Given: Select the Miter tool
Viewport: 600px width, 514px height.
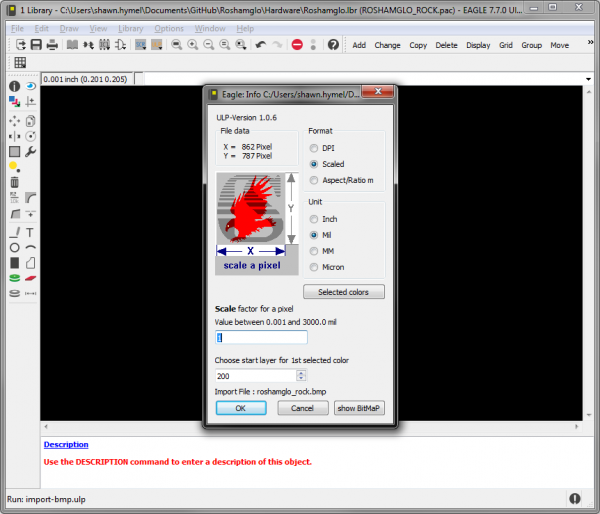Looking at the screenshot, I should 31,198.
